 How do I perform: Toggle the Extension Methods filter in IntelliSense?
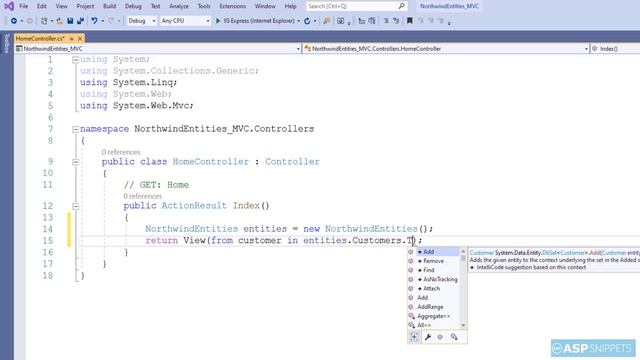click(x=454, y=337)
